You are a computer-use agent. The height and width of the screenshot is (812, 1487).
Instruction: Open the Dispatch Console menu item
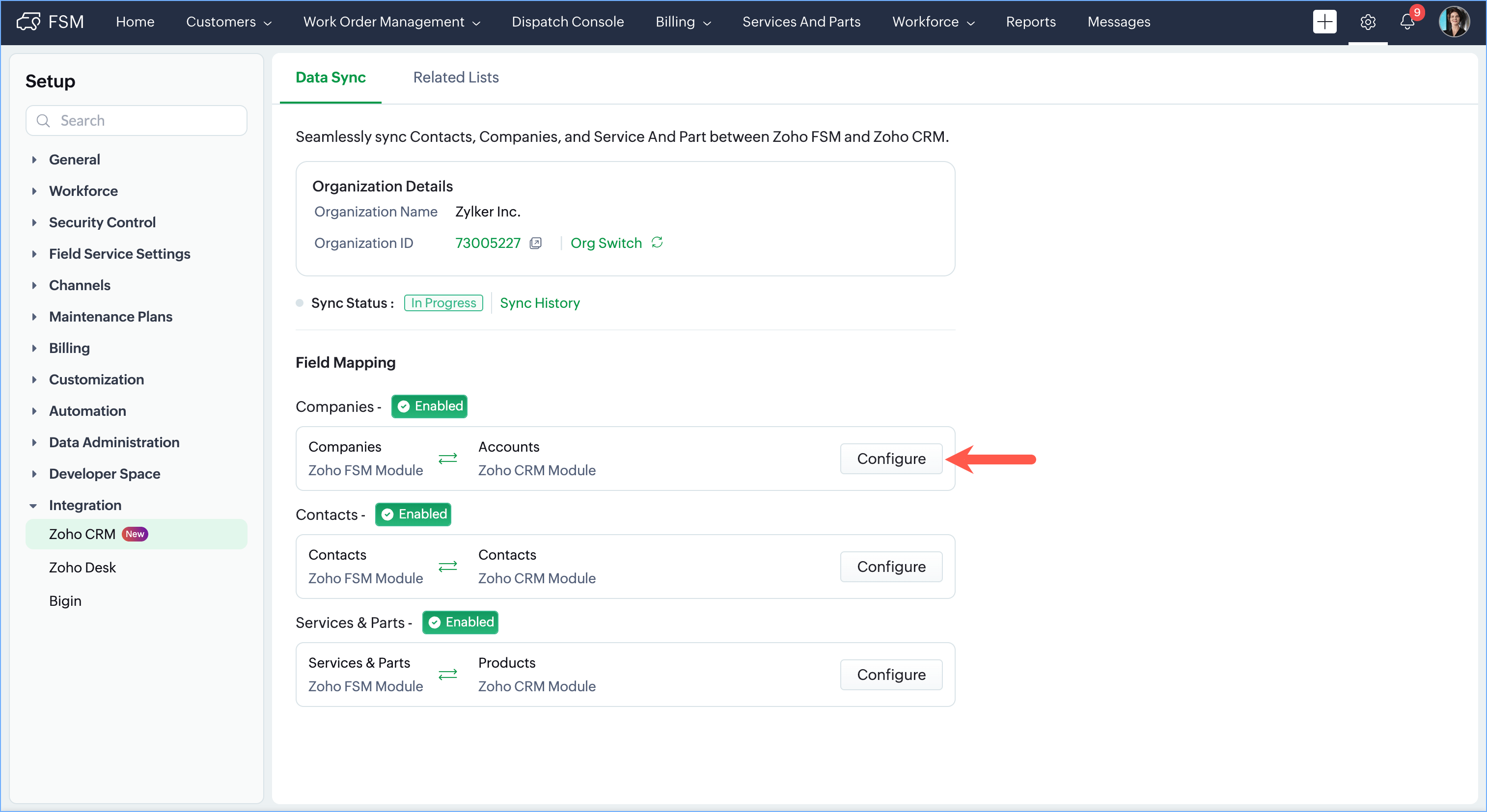click(x=567, y=22)
